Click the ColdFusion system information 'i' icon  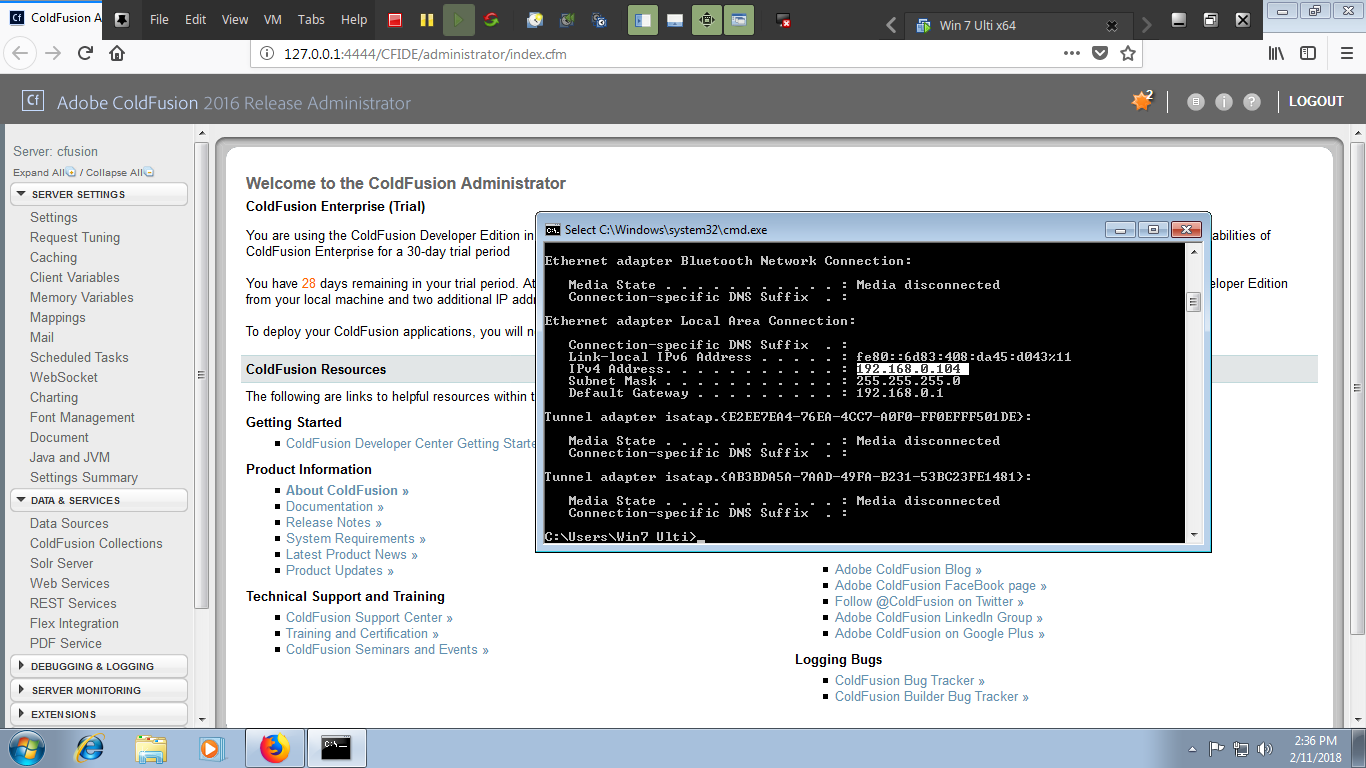click(1223, 101)
